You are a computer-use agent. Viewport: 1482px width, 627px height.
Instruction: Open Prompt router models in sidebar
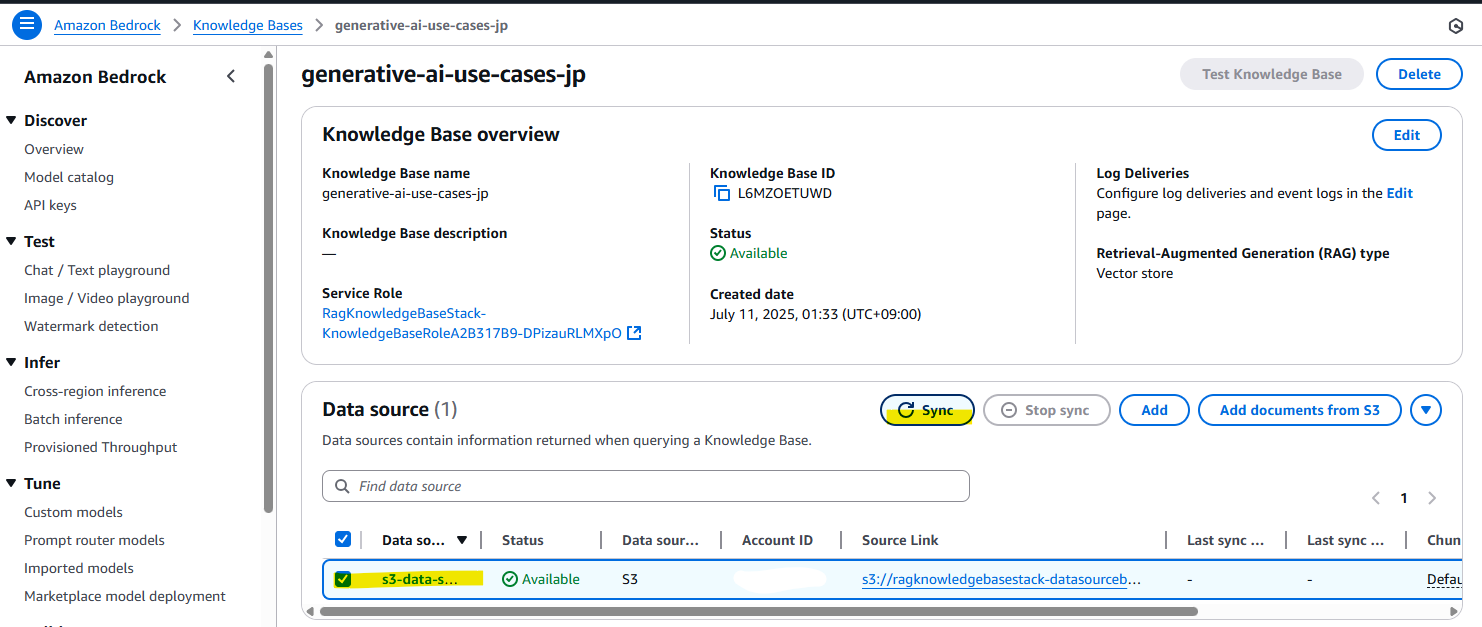pos(94,540)
